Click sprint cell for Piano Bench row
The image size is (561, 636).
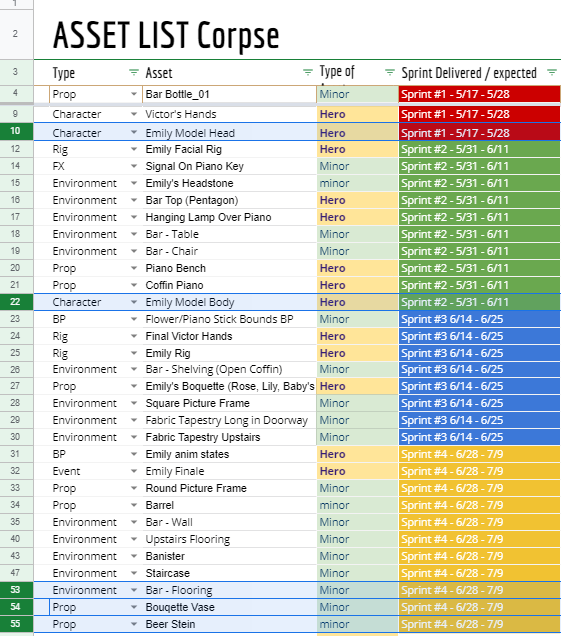coord(480,268)
